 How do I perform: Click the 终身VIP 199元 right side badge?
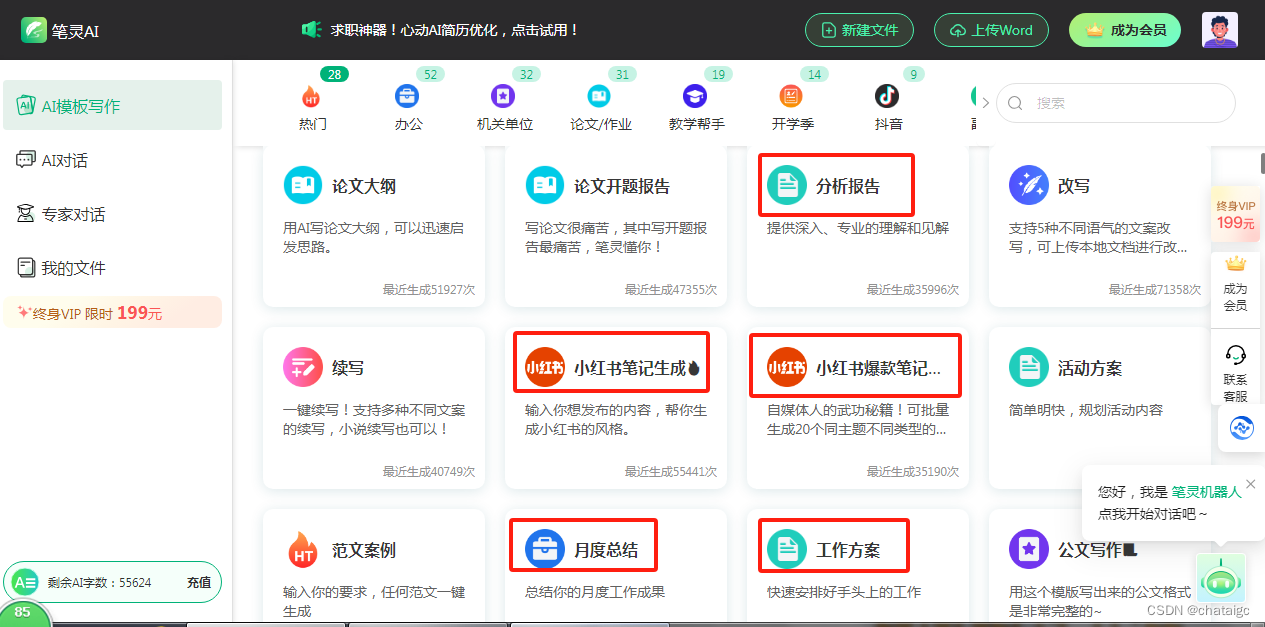(x=1235, y=214)
